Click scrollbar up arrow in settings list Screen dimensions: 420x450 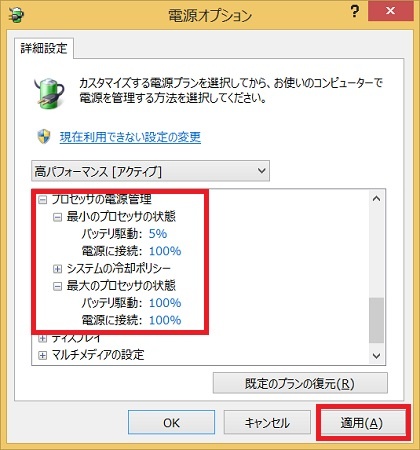(377, 199)
